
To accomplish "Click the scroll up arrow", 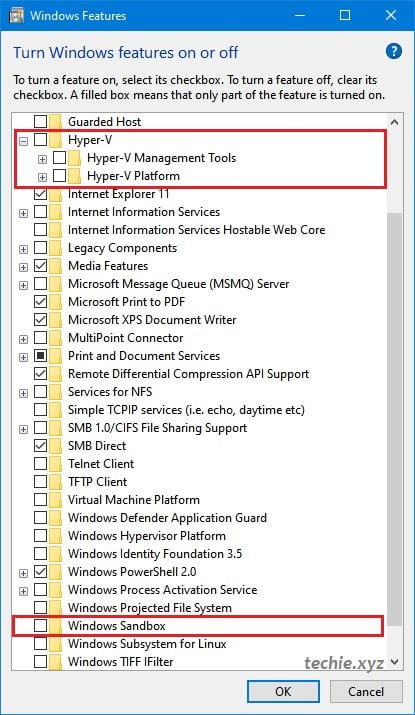I will (394, 122).
